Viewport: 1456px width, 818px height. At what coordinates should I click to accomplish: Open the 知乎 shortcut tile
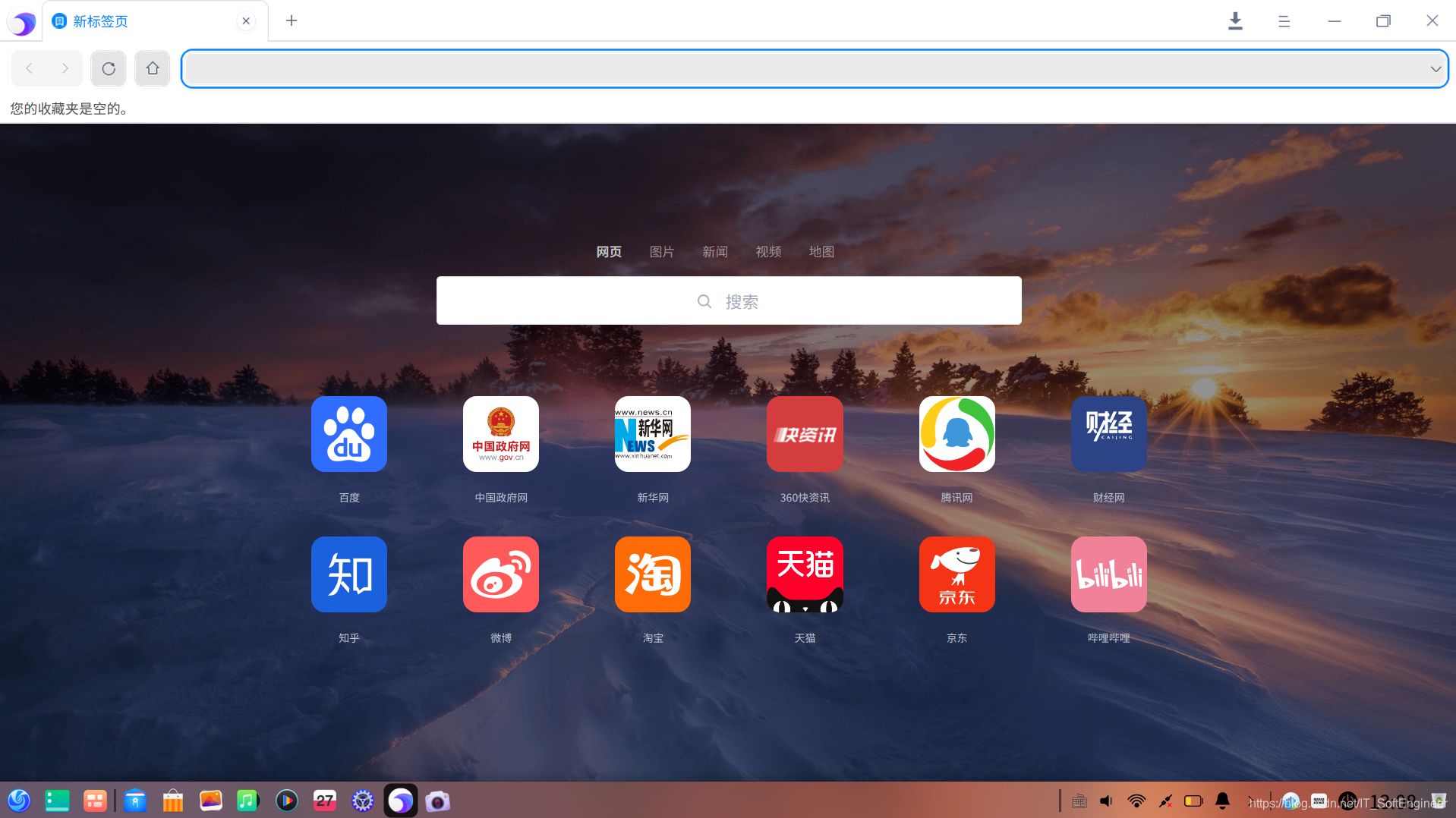tap(349, 574)
